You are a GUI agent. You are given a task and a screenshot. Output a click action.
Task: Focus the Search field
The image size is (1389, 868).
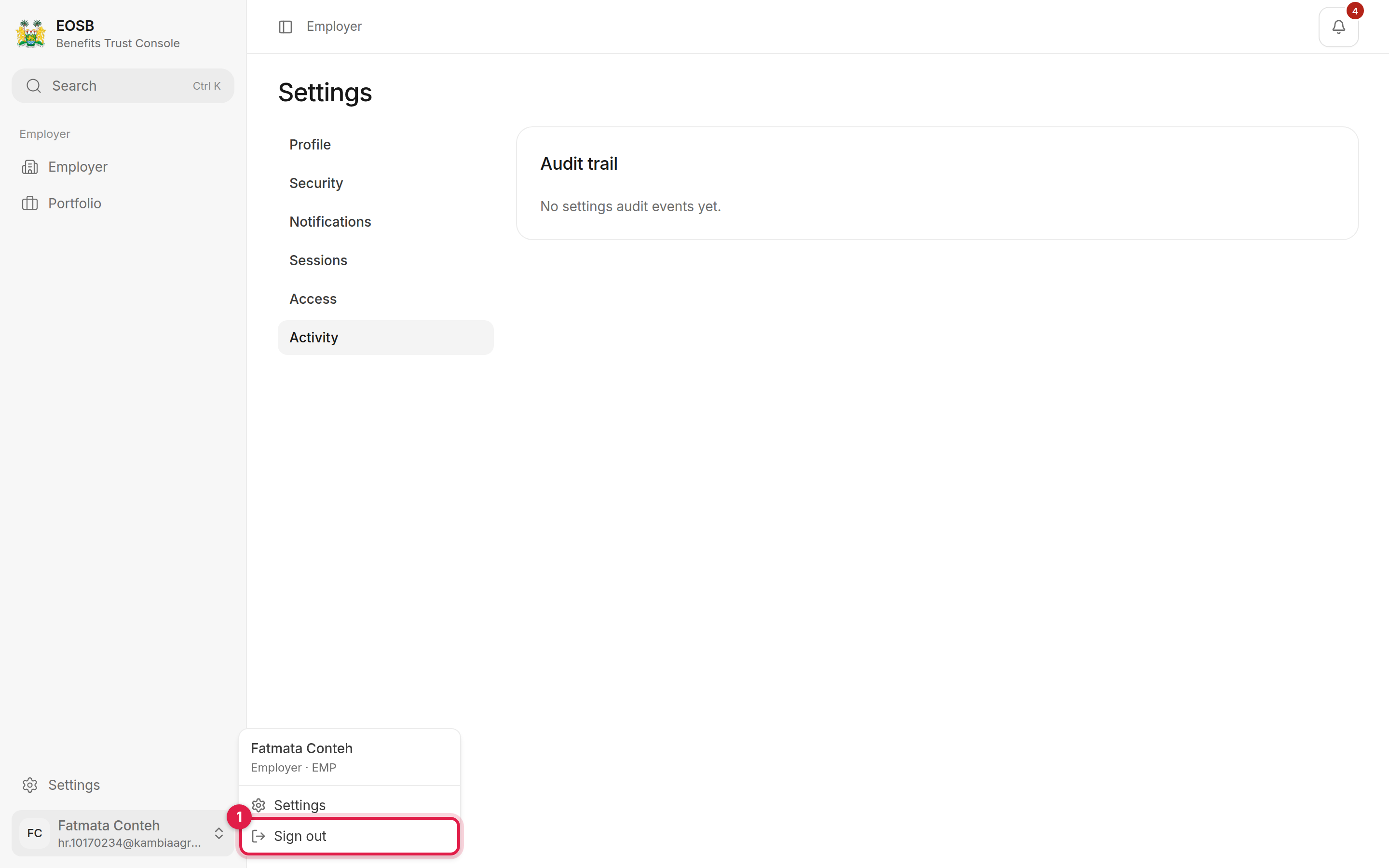coord(122,86)
